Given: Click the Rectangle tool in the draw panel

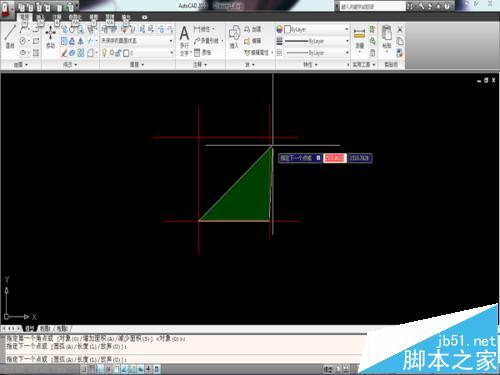Looking at the screenshot, I should (36, 41).
